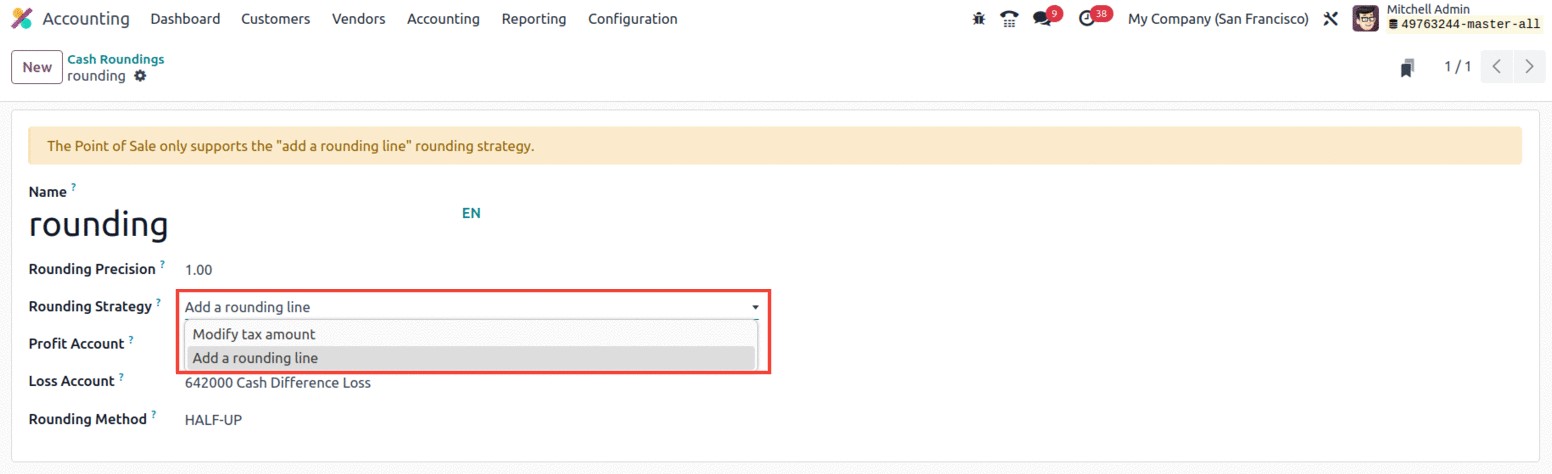
Task: Click the New button
Action: [37, 67]
